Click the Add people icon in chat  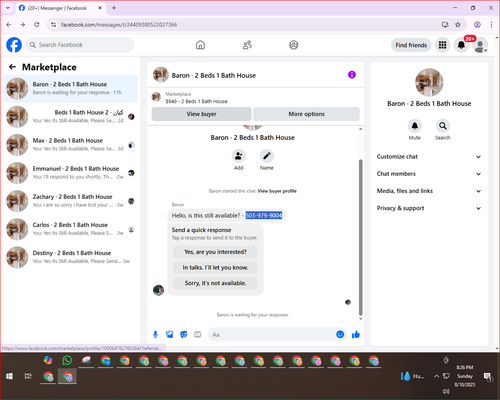(x=239, y=156)
